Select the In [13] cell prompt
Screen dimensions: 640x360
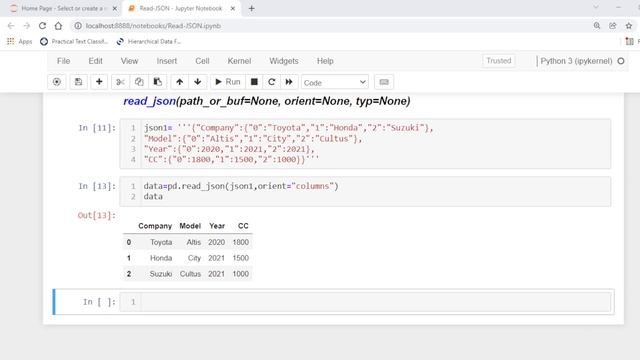(97, 186)
